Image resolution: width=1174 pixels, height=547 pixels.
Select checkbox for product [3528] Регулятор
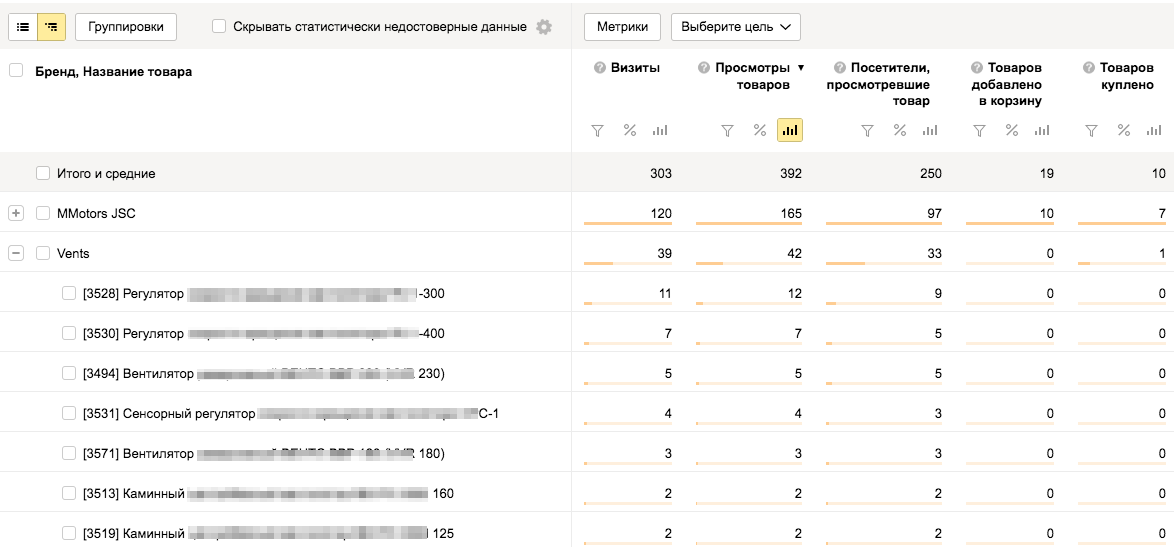pos(69,293)
